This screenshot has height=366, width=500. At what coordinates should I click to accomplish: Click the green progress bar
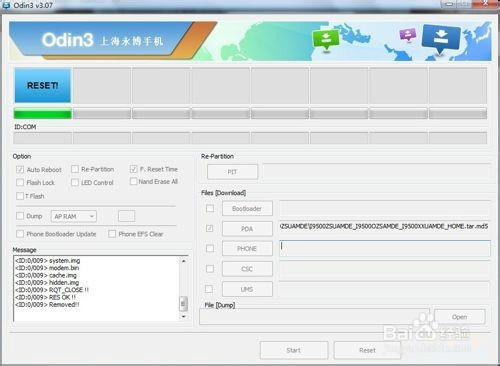click(43, 114)
